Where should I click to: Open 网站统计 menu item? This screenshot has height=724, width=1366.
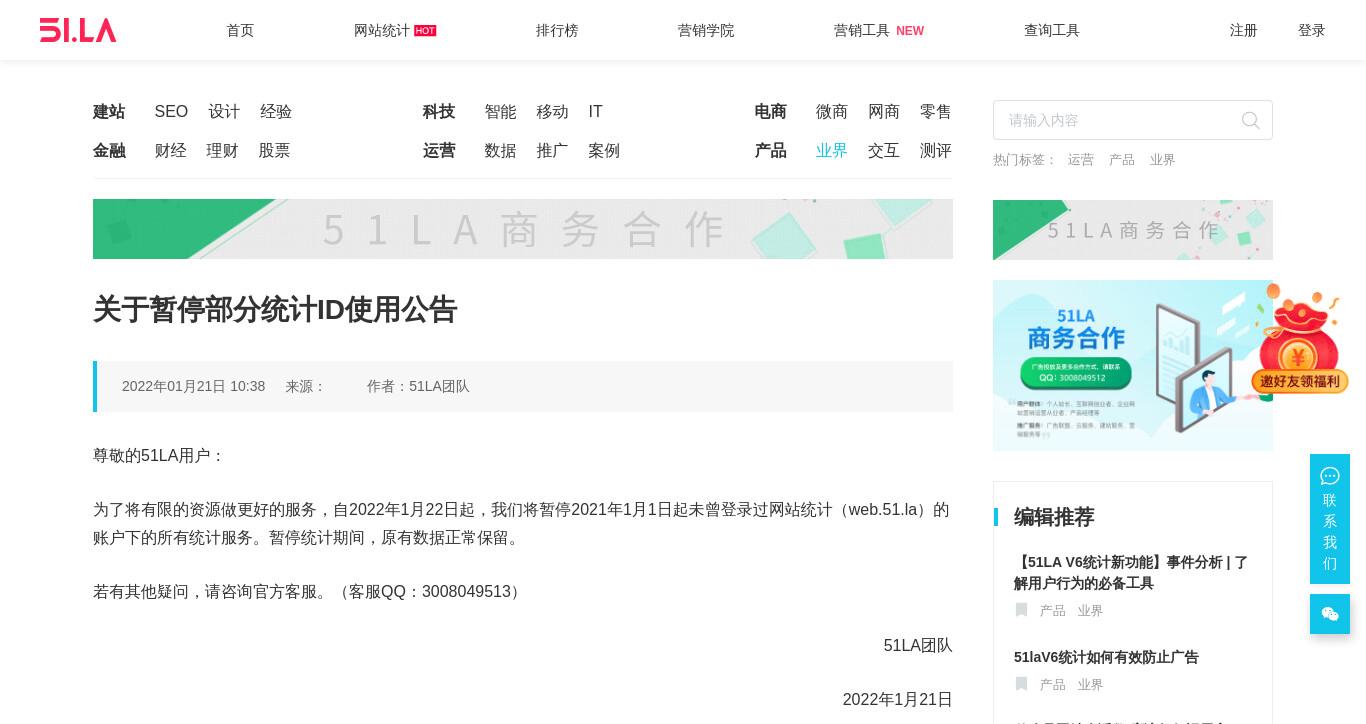click(382, 30)
